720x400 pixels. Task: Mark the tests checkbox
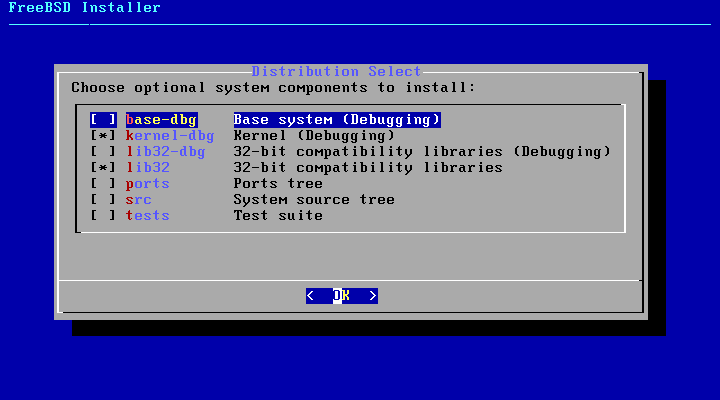tap(103, 216)
